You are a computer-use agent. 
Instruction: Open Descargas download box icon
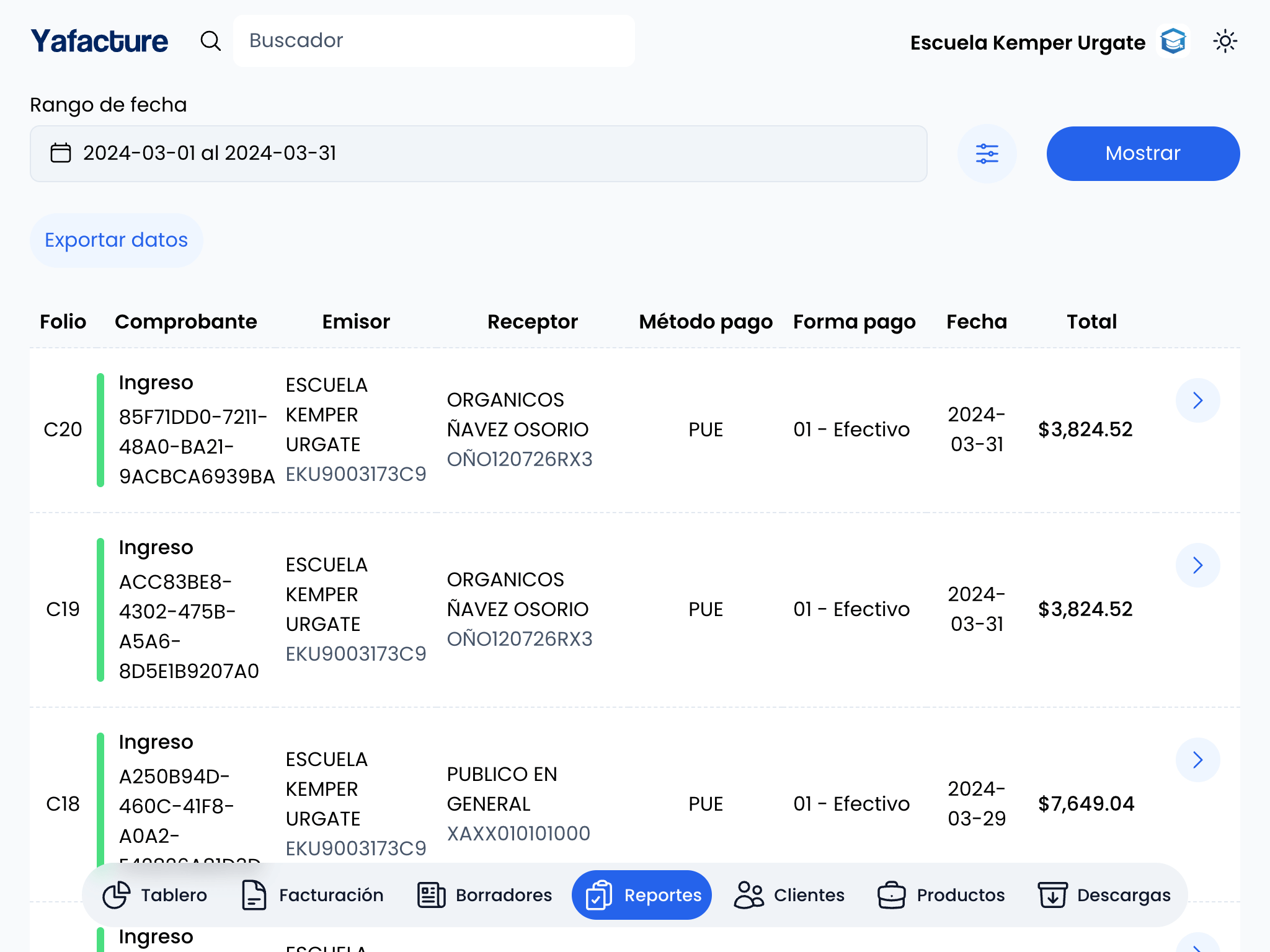1052,895
